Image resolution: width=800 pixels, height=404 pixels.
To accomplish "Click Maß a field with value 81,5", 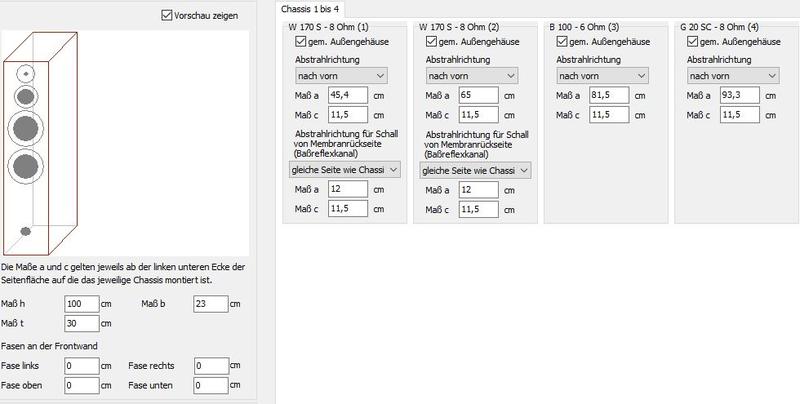I will click(611, 96).
